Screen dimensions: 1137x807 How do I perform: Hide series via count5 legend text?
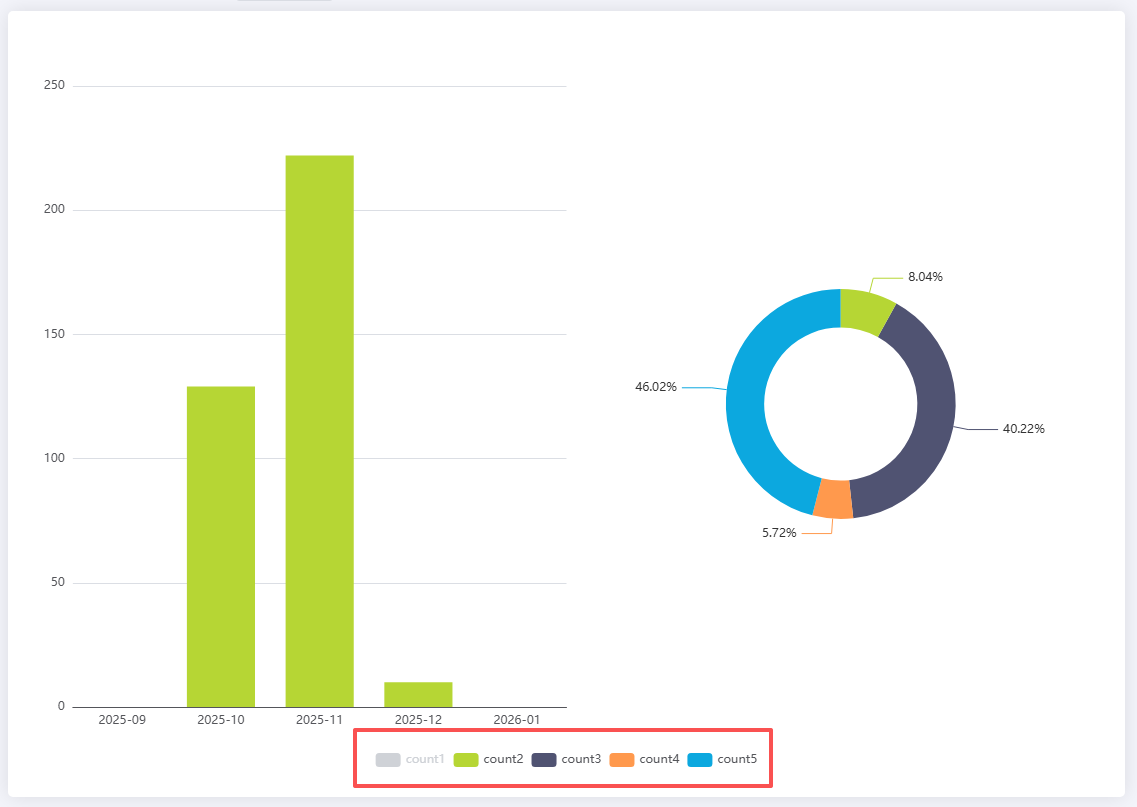[737, 760]
